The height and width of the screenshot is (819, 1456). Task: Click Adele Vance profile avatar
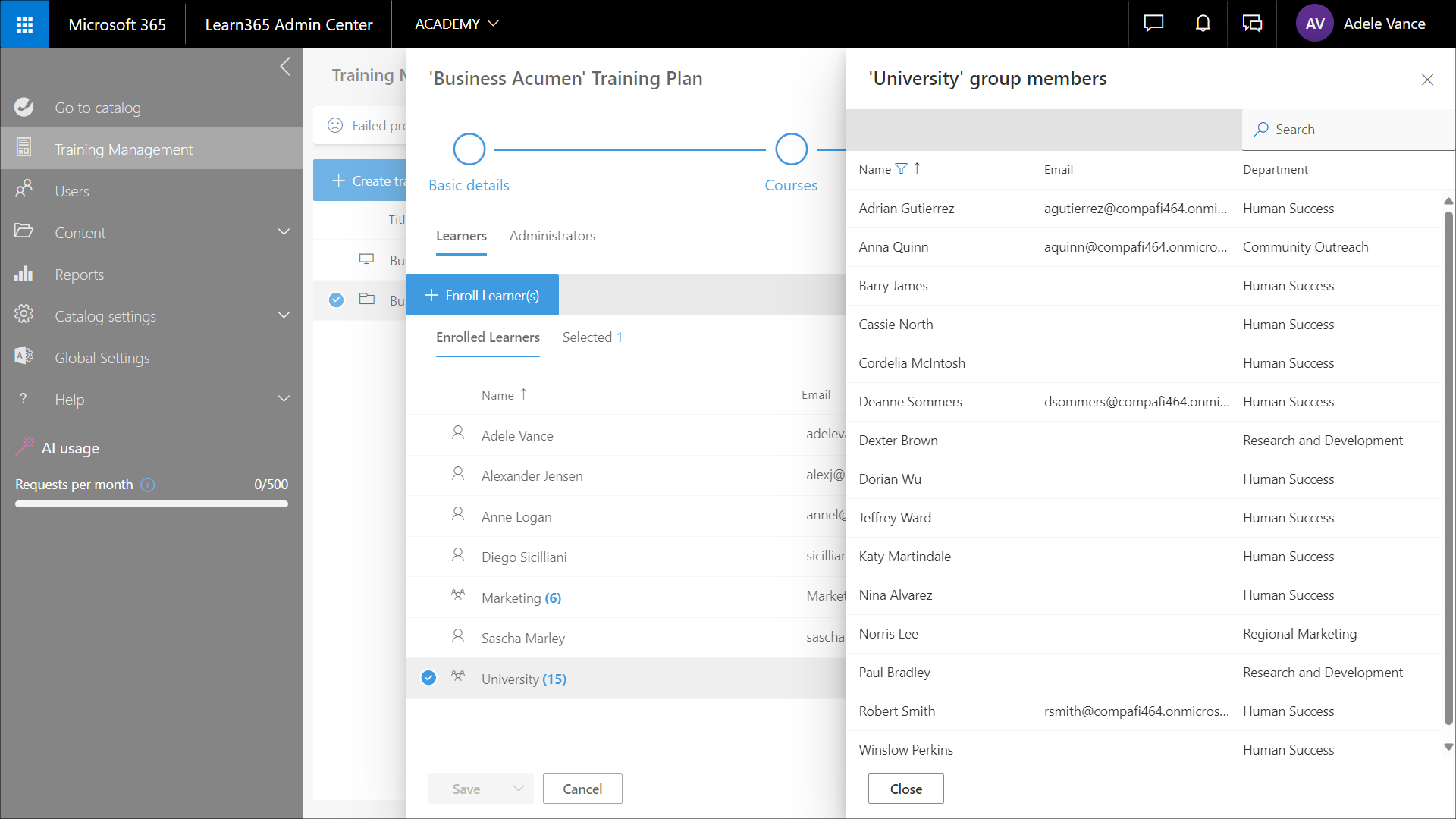pos(1314,24)
